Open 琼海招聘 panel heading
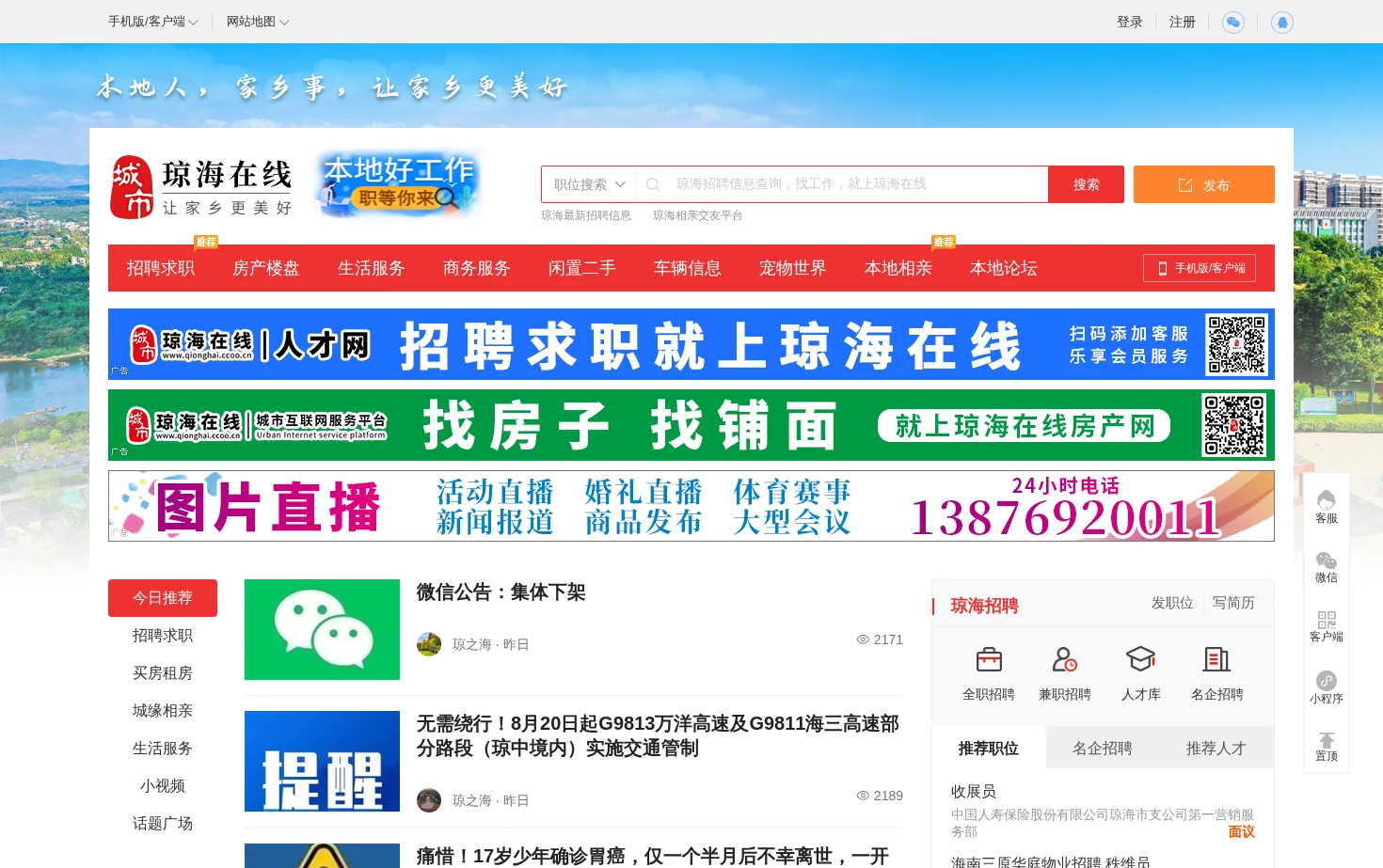The width and height of the screenshot is (1383, 868). [x=985, y=606]
